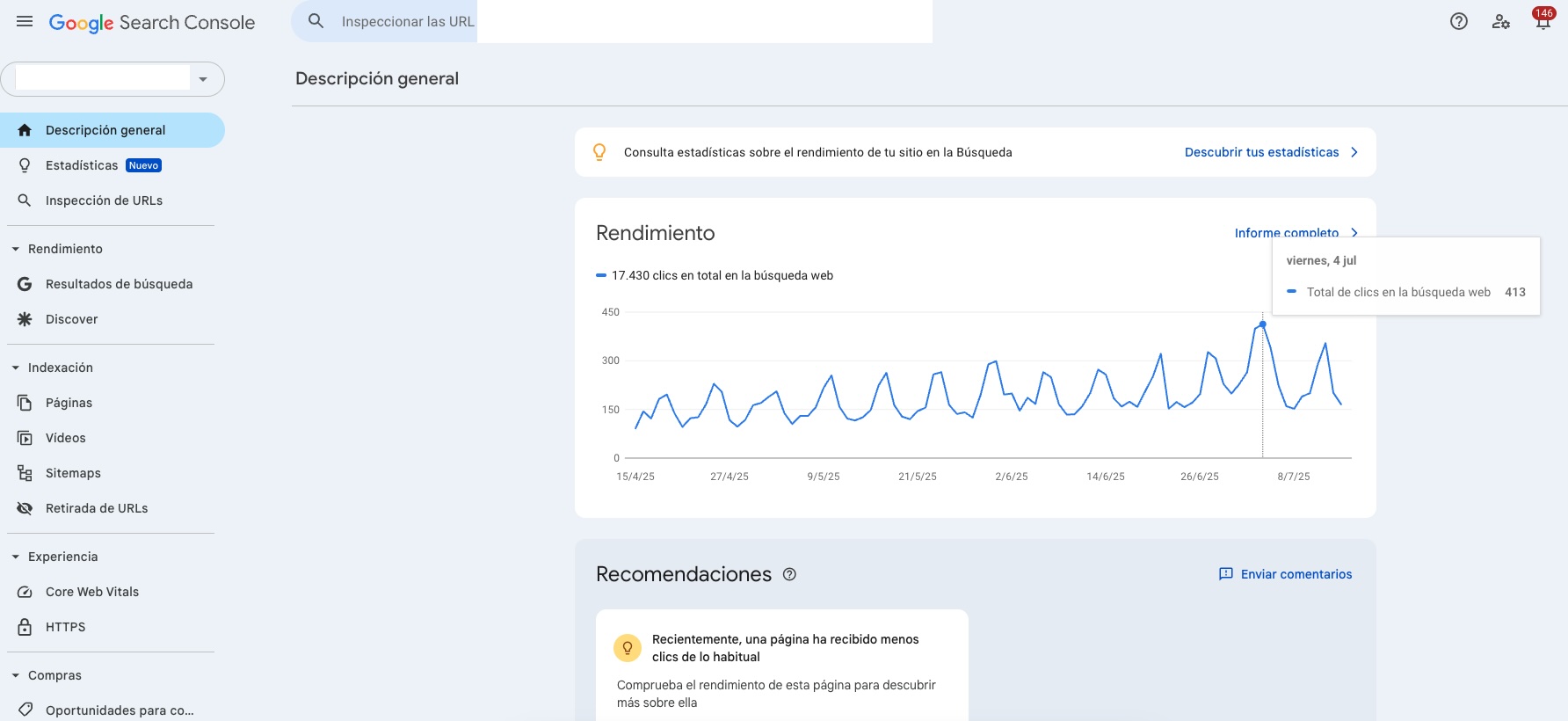
Task: Open the help question mark icon
Action: point(1459,21)
